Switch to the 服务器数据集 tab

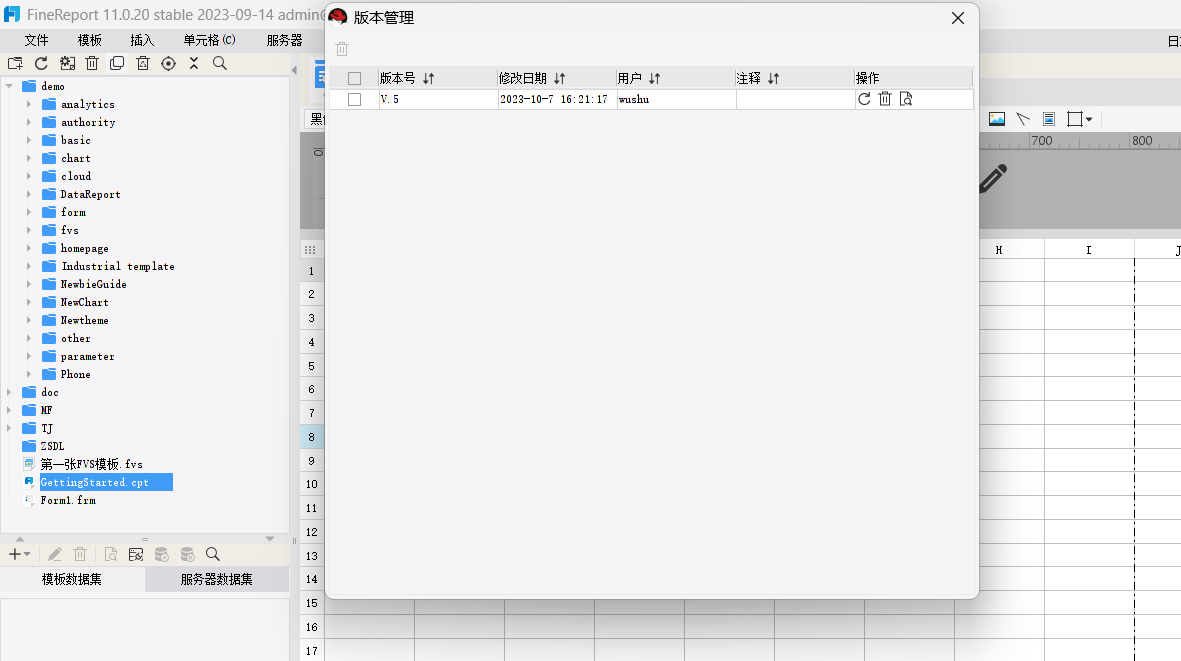(216, 579)
